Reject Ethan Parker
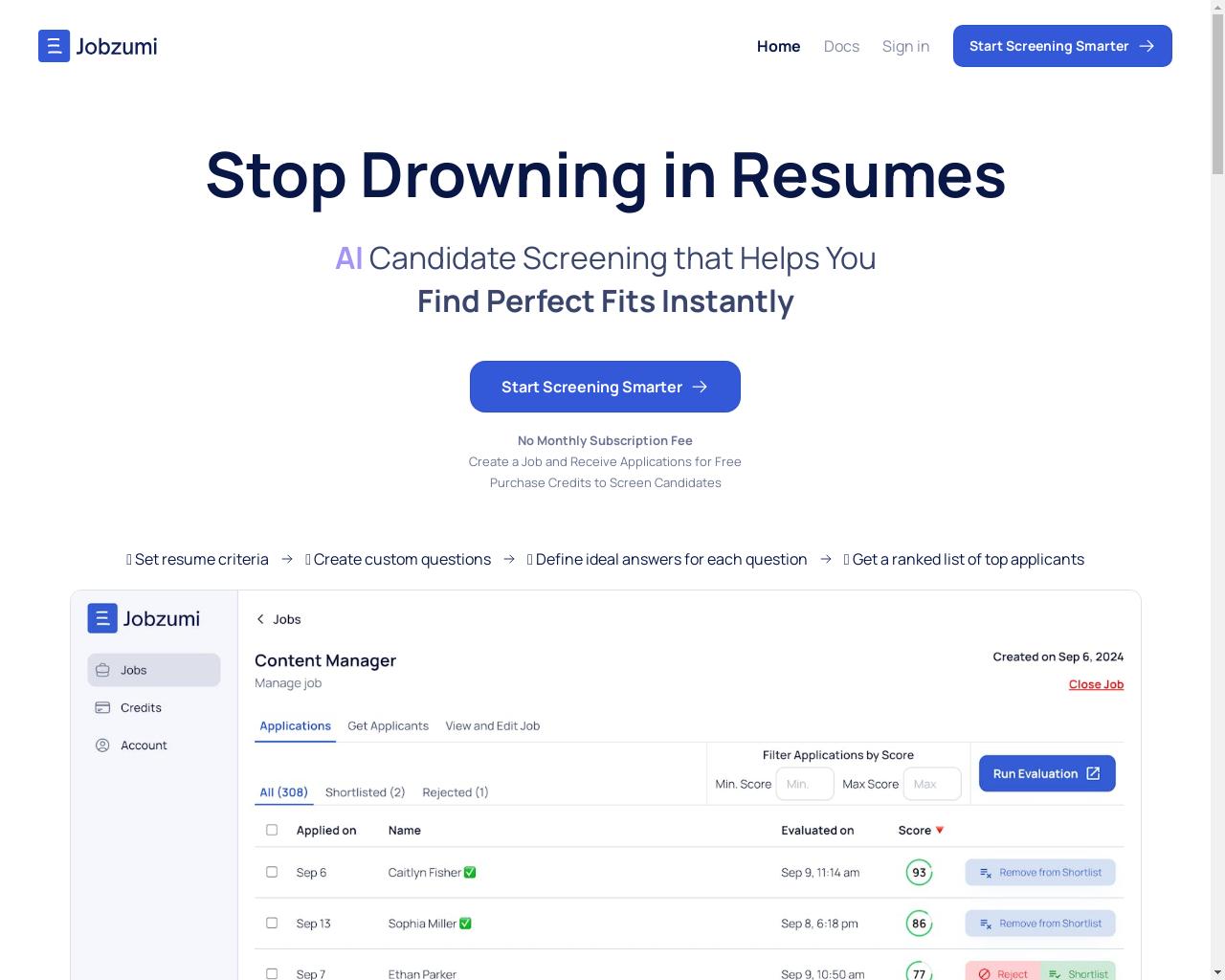 1003,970
